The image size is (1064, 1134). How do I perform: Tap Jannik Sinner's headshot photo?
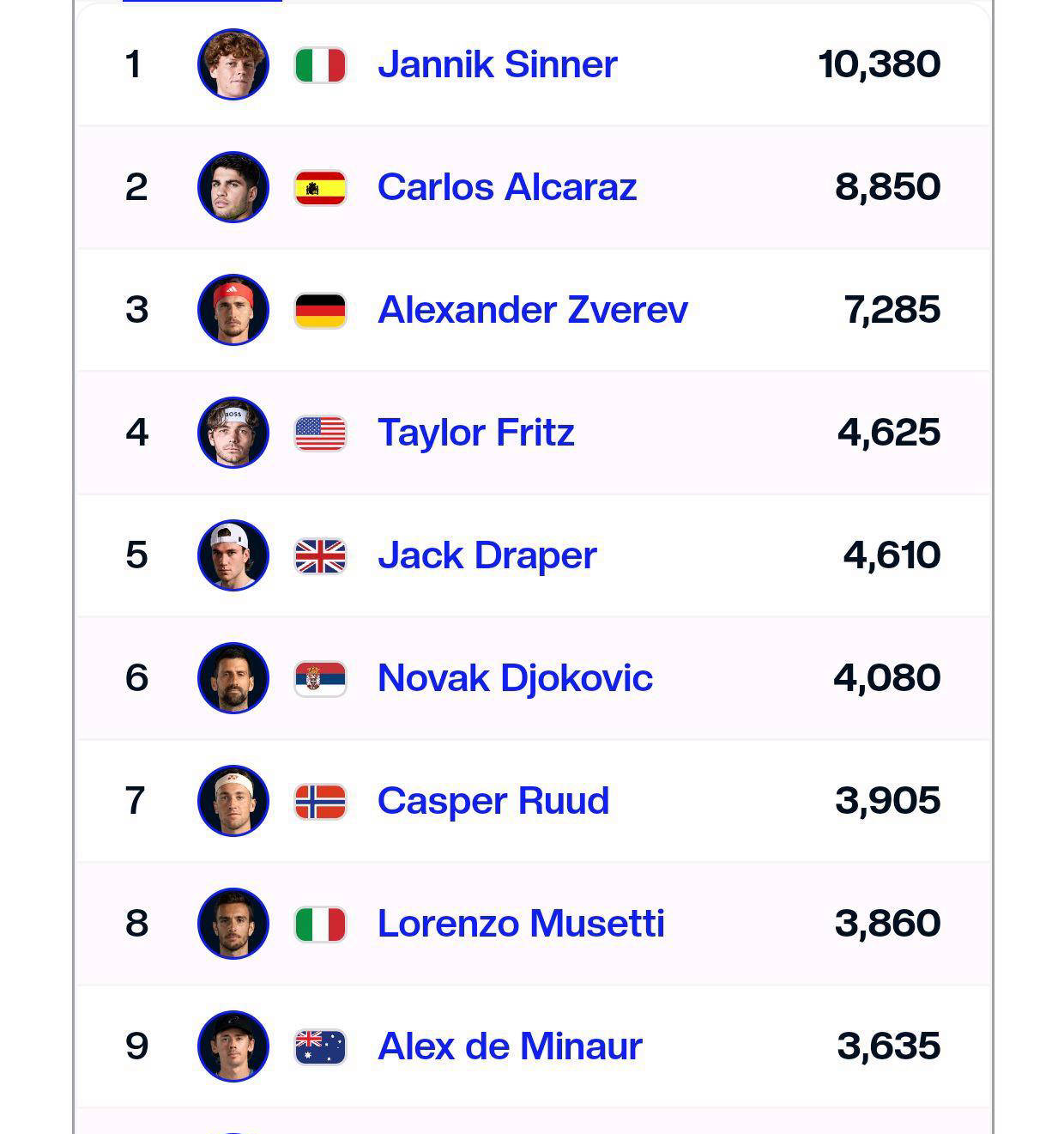tap(233, 64)
